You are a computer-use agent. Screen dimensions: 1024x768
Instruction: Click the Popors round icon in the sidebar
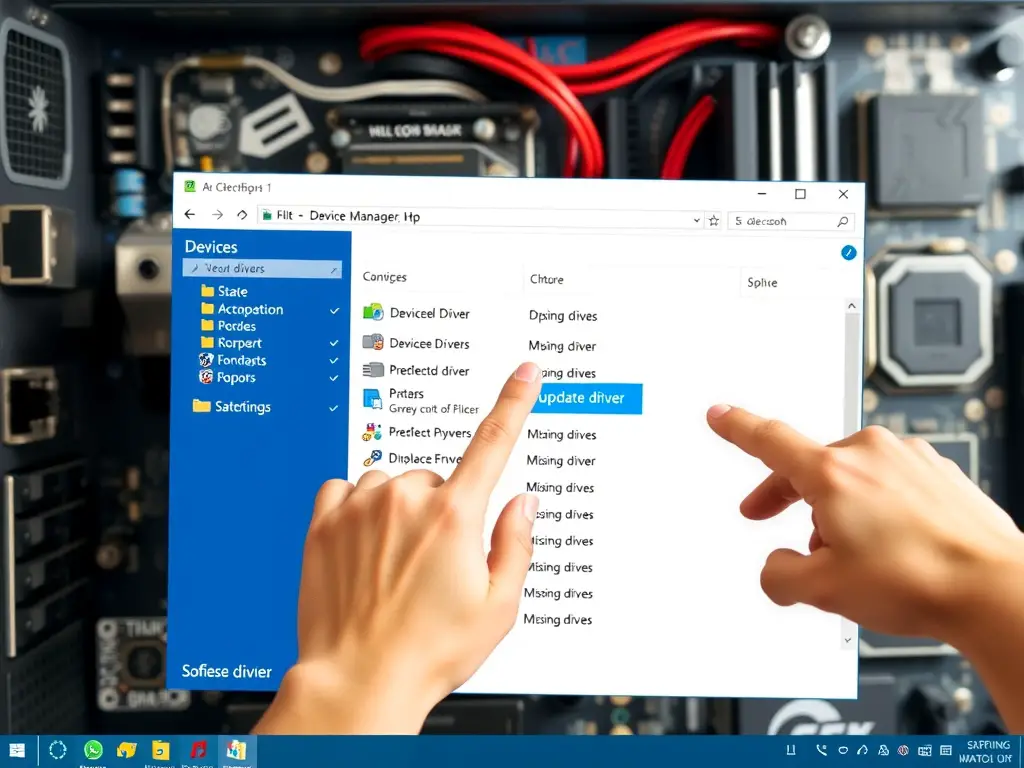pos(206,376)
